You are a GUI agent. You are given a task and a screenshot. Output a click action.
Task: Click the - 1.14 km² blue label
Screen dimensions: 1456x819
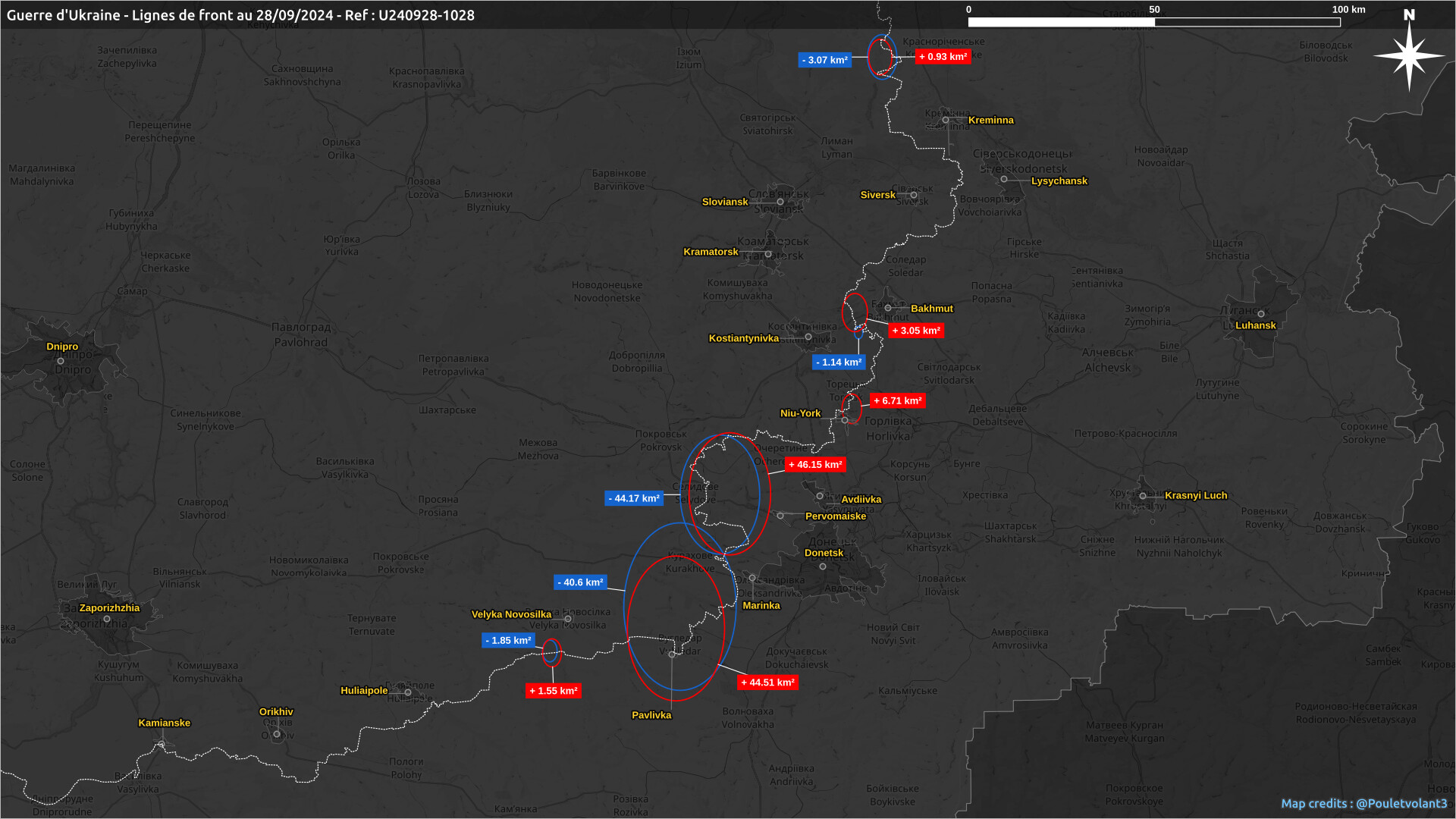coord(838,362)
